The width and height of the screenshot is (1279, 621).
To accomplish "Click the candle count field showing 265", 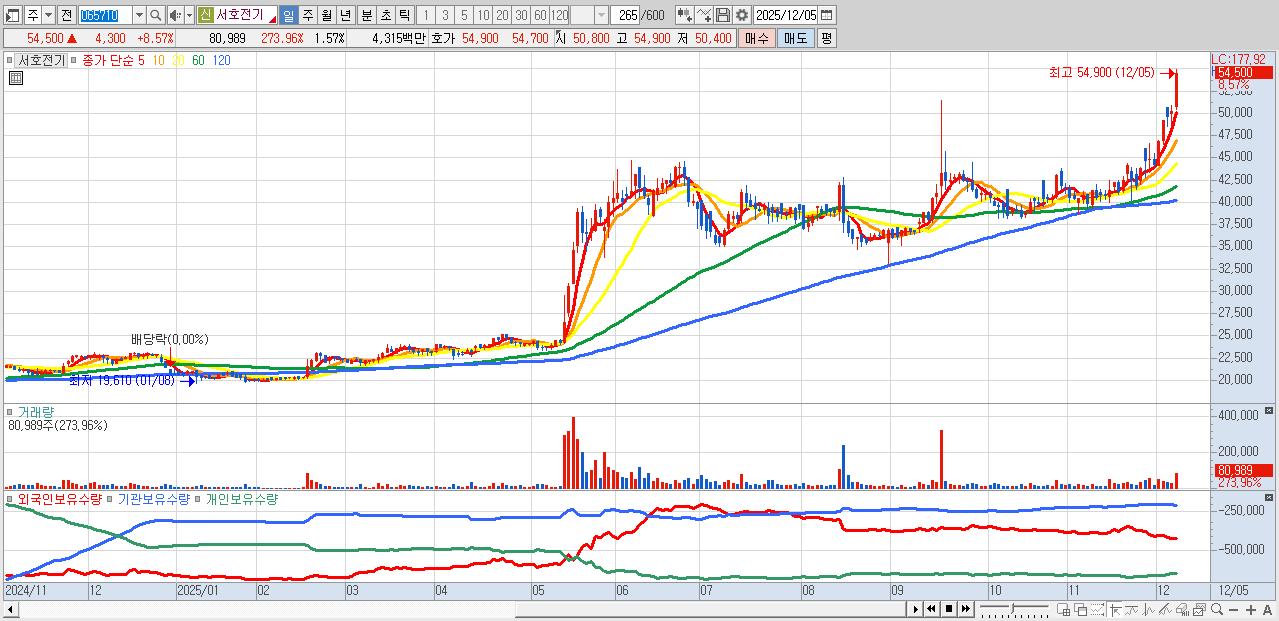I will click(625, 15).
